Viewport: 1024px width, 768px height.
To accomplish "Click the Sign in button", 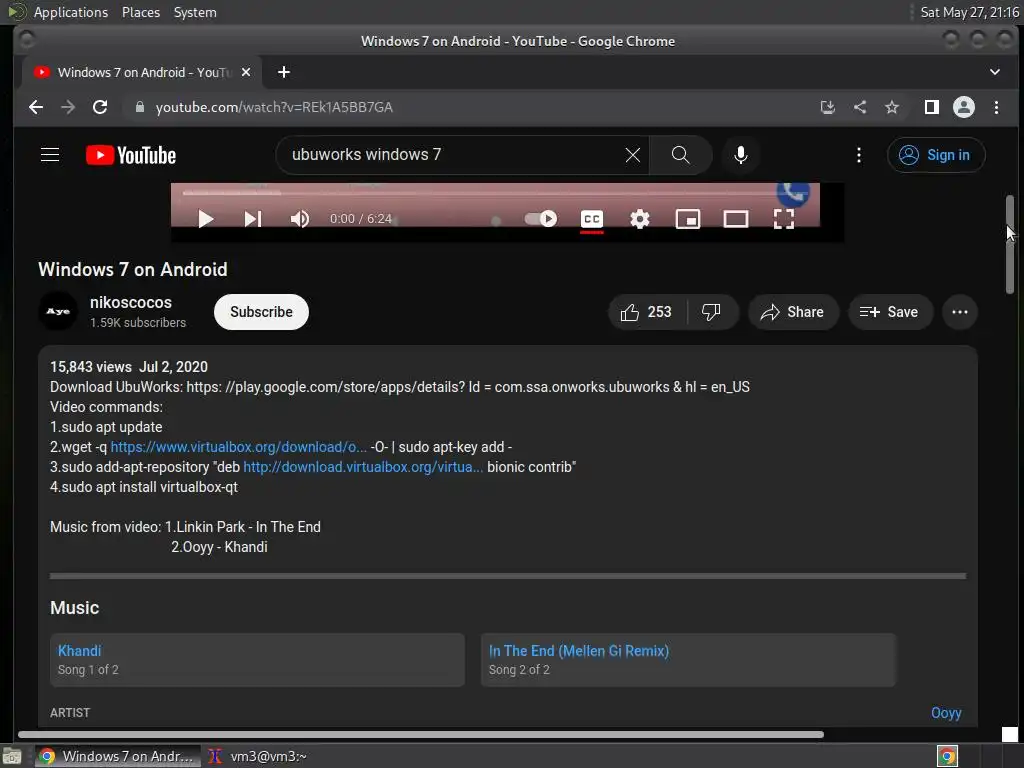I will (x=936, y=155).
